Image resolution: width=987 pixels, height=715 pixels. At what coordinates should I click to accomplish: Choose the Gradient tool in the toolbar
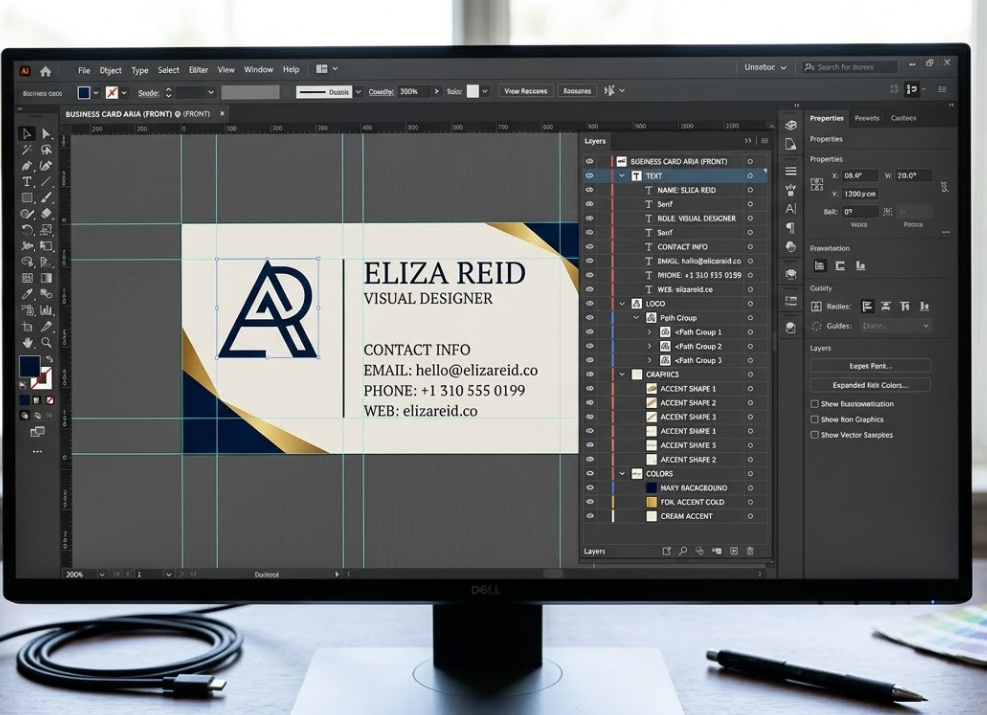46,279
